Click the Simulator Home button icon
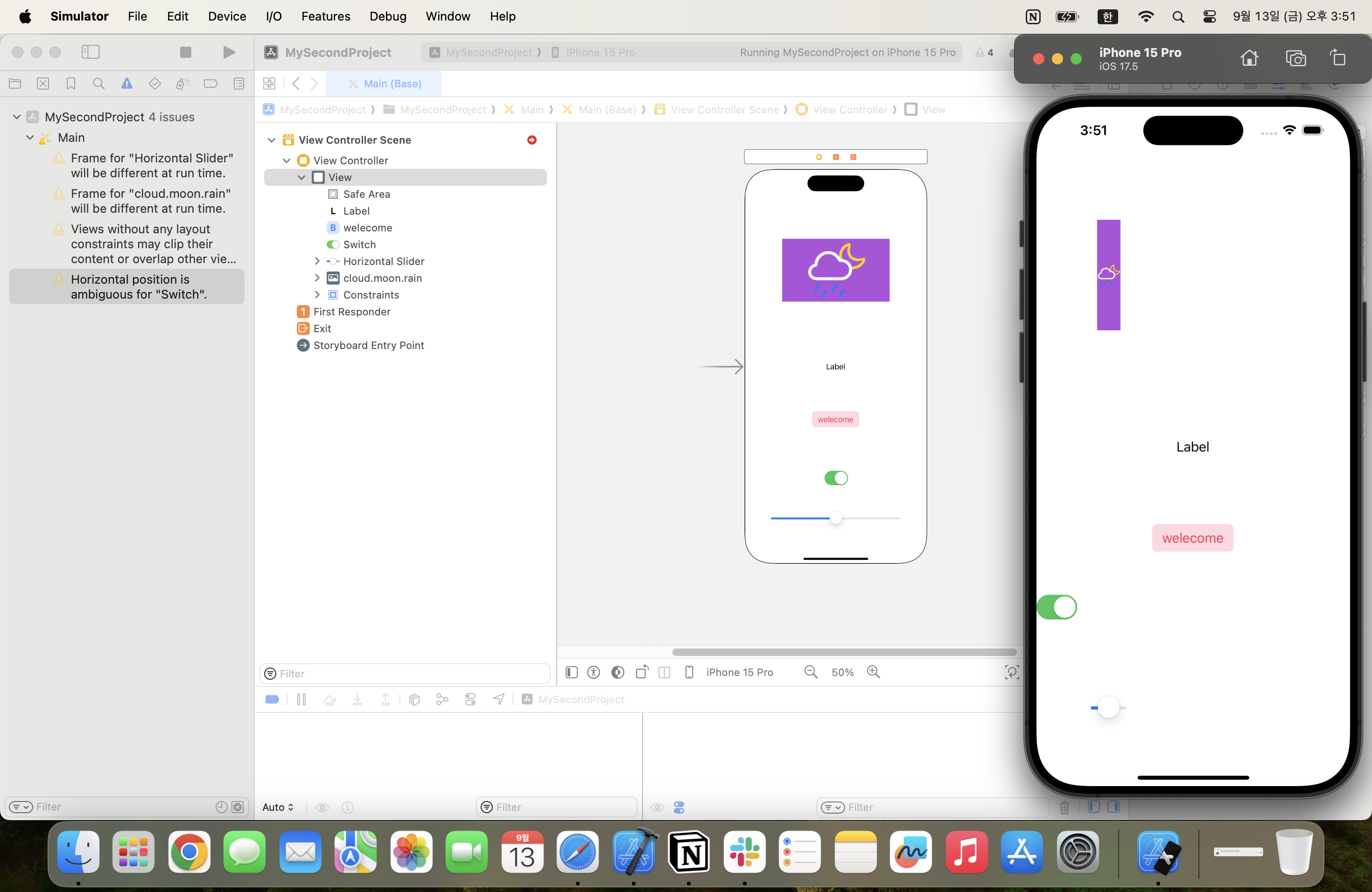Image resolution: width=1372 pixels, height=892 pixels. point(1249,58)
